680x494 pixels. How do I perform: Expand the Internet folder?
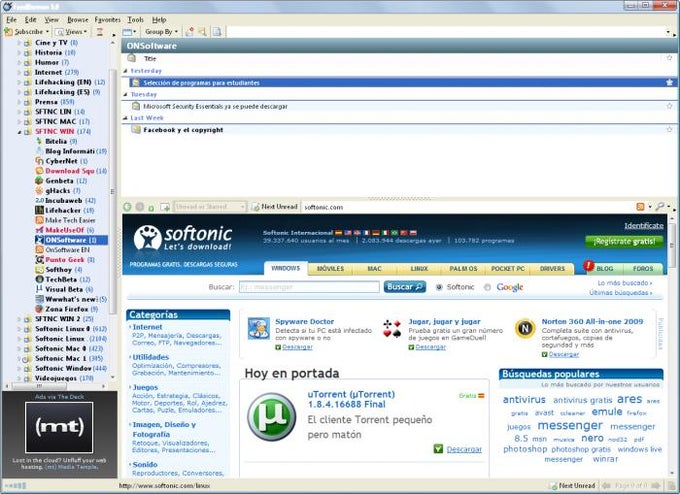(x=19, y=72)
